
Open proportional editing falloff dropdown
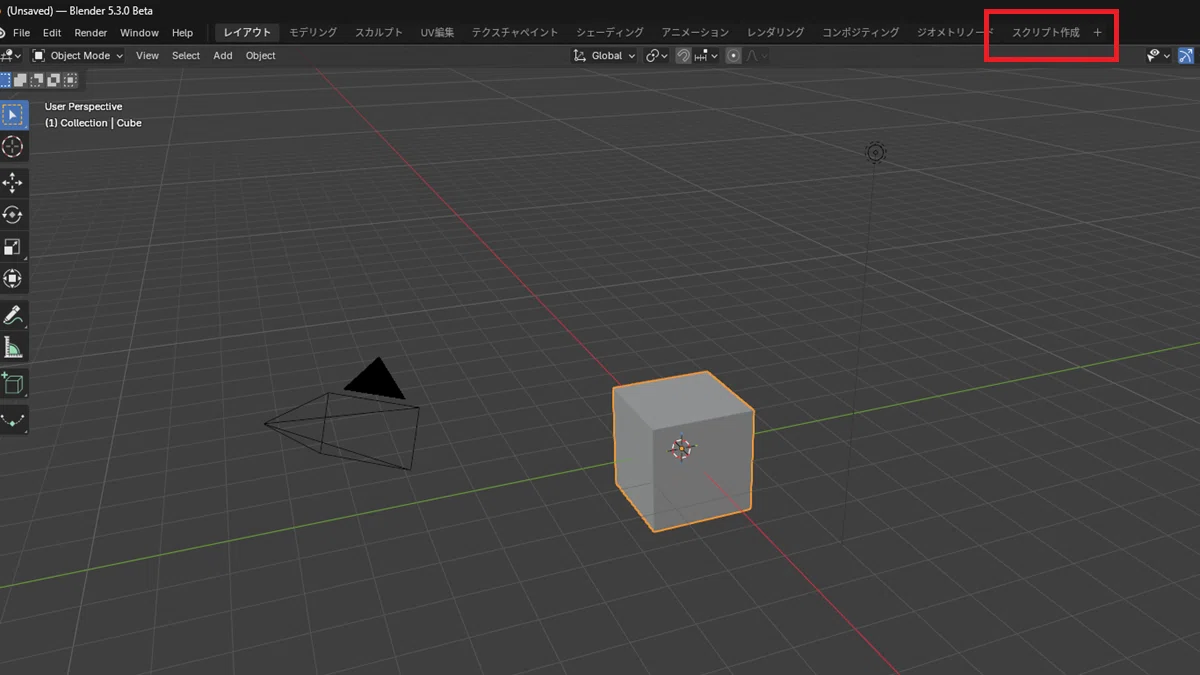point(757,56)
